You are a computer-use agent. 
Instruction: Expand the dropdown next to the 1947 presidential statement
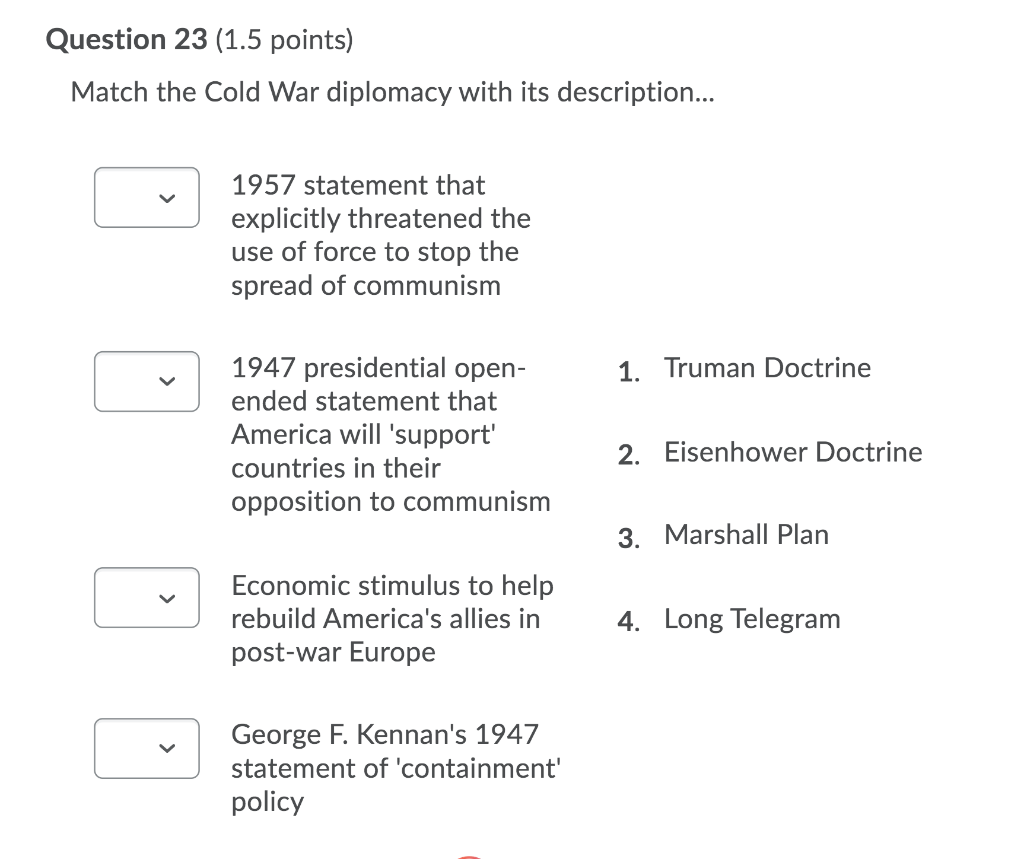pos(146,381)
